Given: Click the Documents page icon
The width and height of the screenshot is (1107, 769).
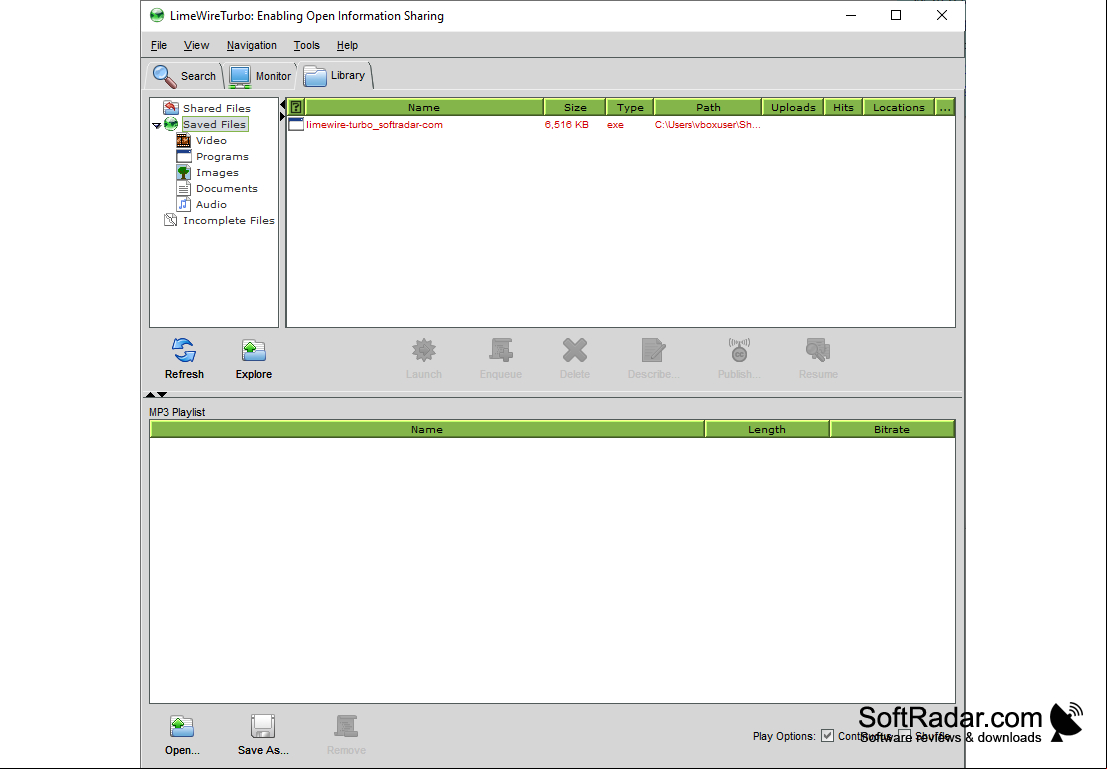Looking at the screenshot, I should tap(184, 189).
